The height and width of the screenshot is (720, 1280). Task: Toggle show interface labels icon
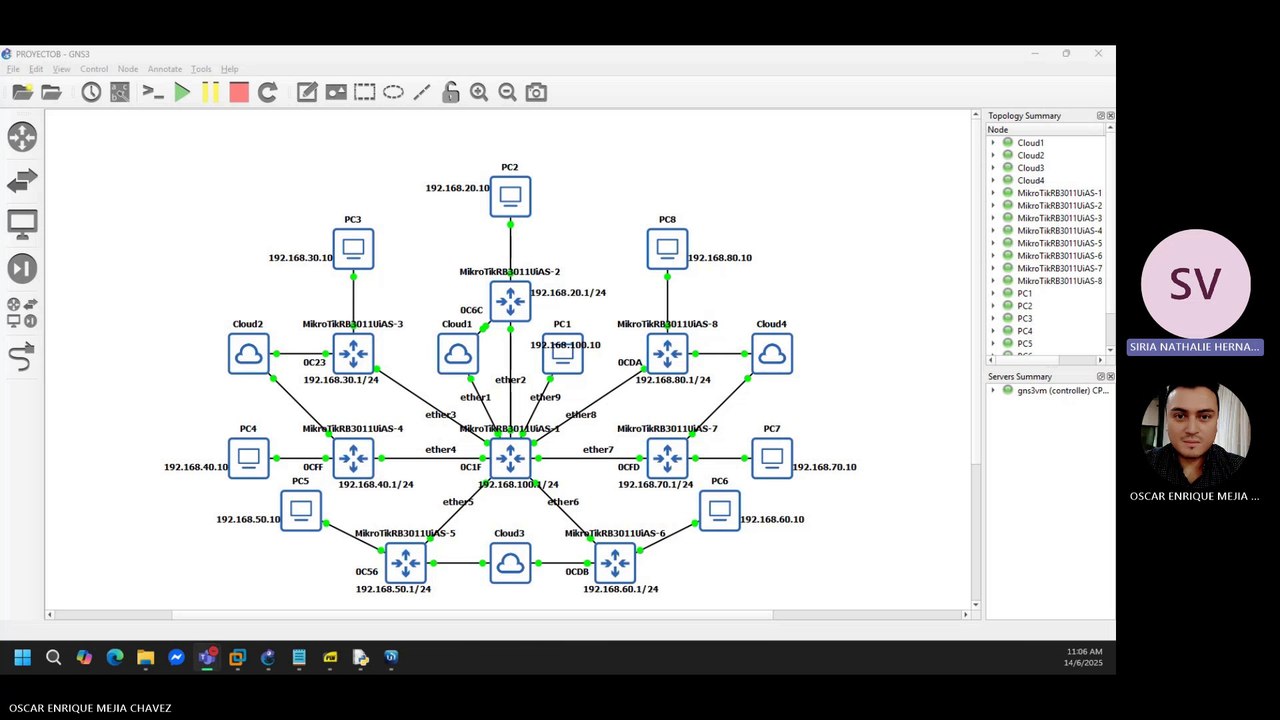tap(120, 92)
